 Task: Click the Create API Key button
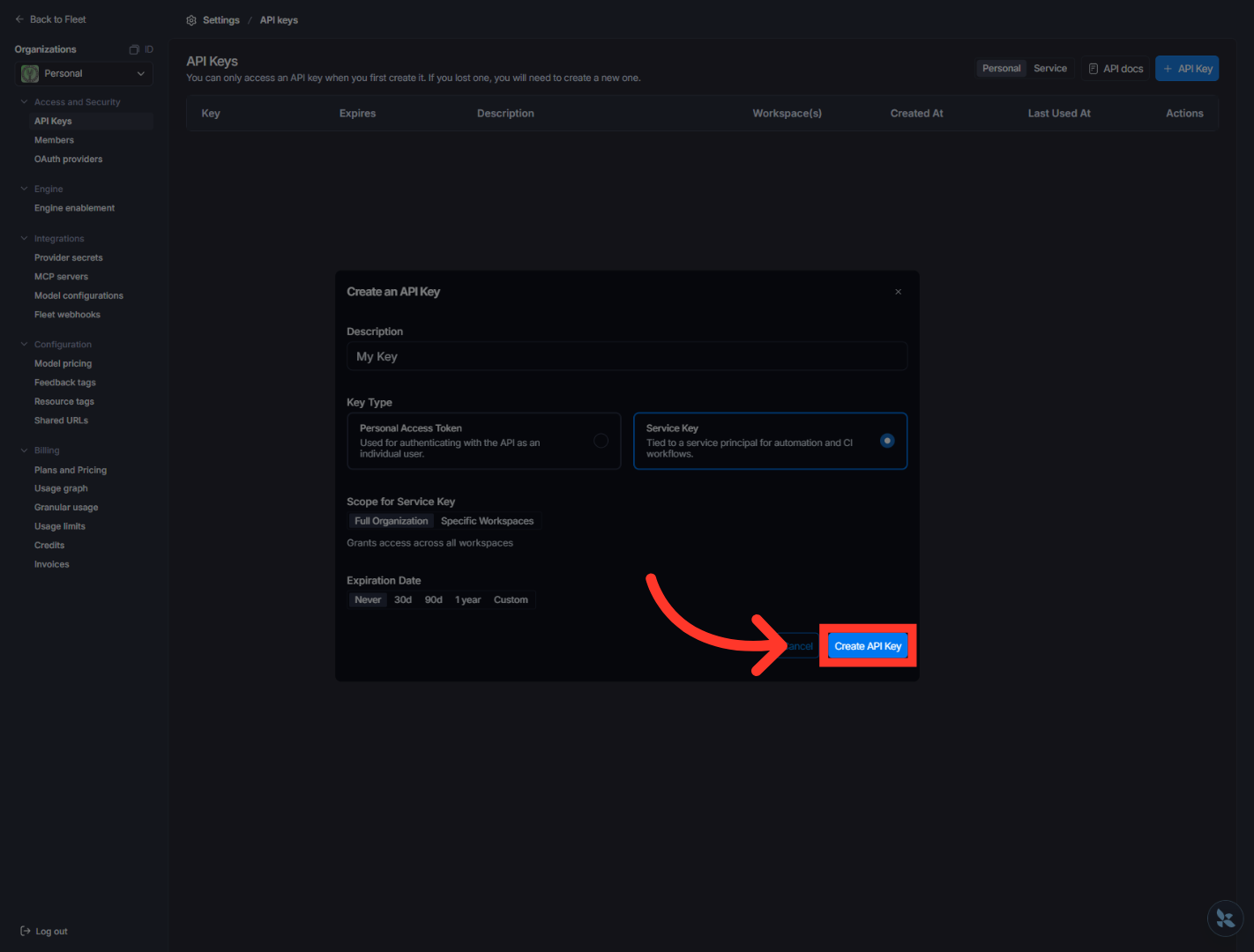pos(868,646)
